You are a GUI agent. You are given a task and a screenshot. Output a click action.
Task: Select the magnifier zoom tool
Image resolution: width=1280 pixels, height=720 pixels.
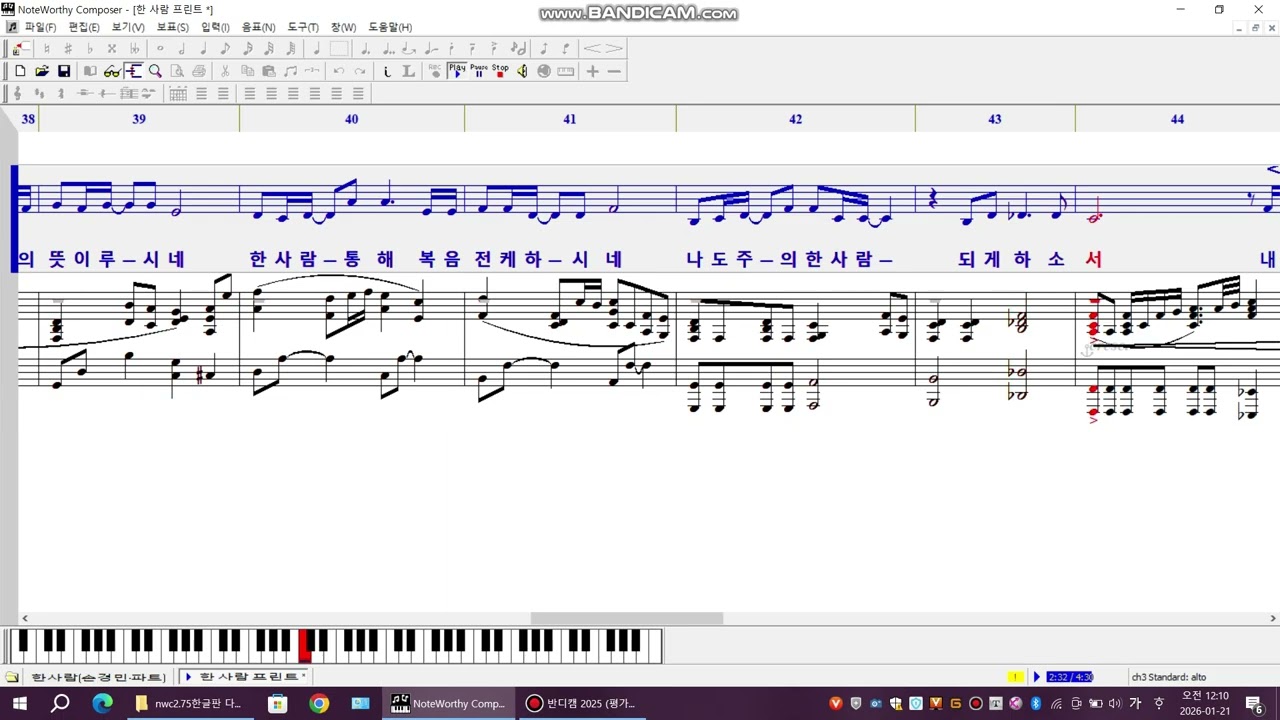tap(155, 71)
